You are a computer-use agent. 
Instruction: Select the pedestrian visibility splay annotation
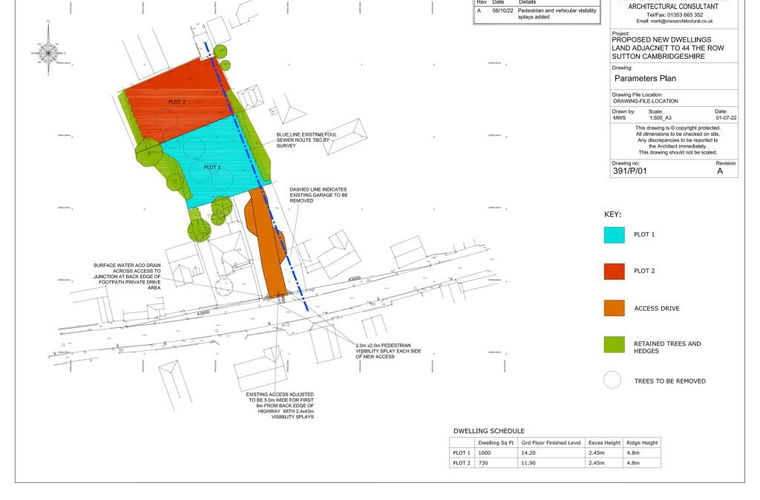tap(382, 350)
